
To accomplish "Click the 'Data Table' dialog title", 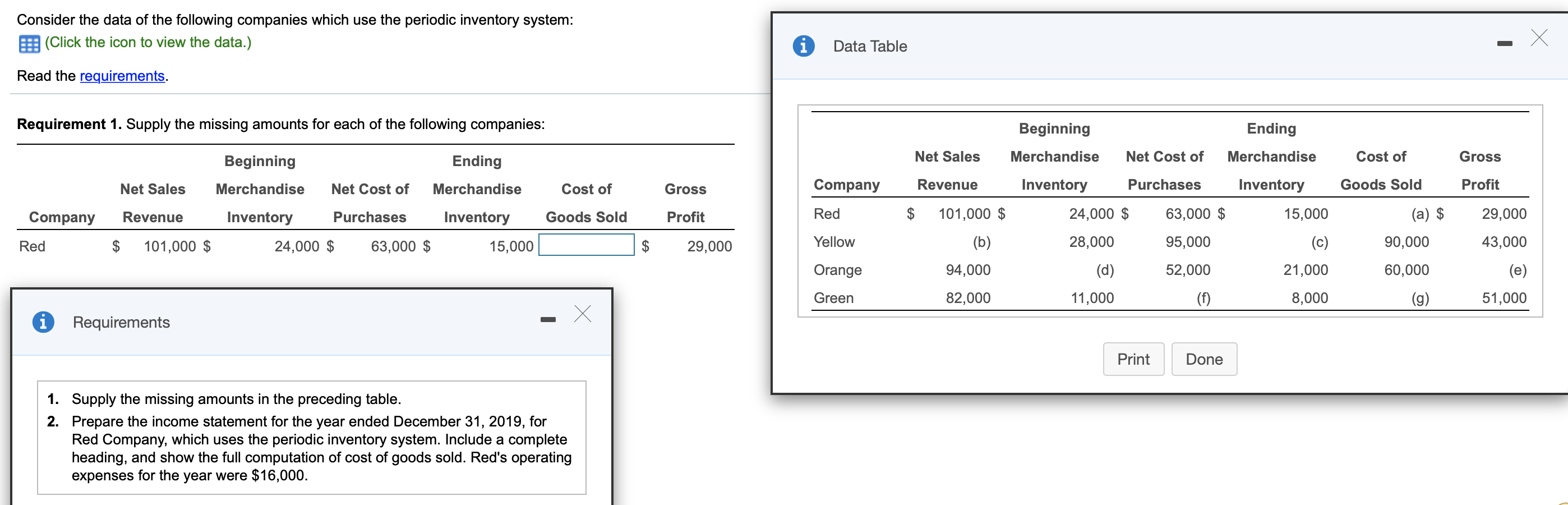I will [x=870, y=47].
